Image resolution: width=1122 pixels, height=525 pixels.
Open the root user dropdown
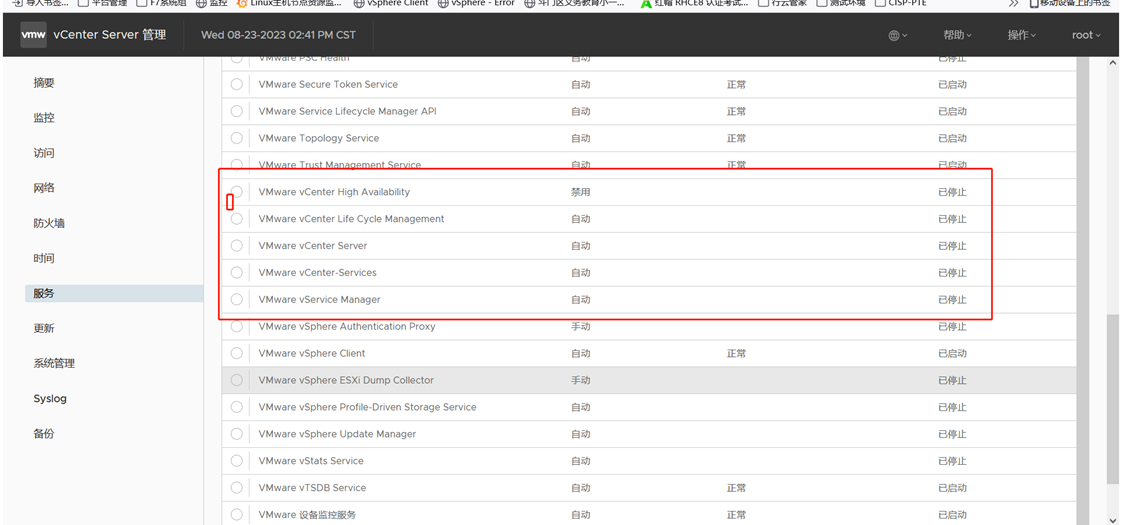point(1086,35)
